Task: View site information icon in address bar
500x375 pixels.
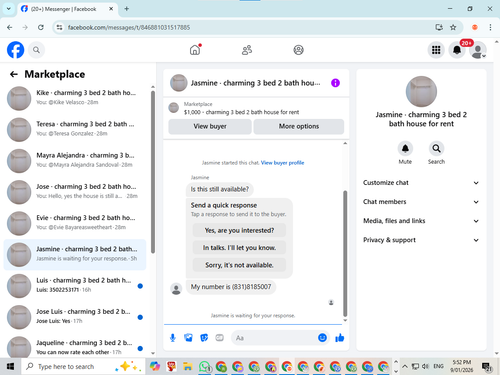Action: click(59, 27)
